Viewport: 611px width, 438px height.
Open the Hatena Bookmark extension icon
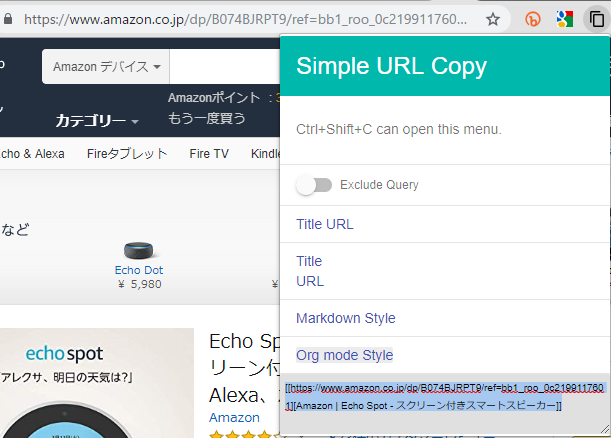pyautogui.click(x=533, y=19)
